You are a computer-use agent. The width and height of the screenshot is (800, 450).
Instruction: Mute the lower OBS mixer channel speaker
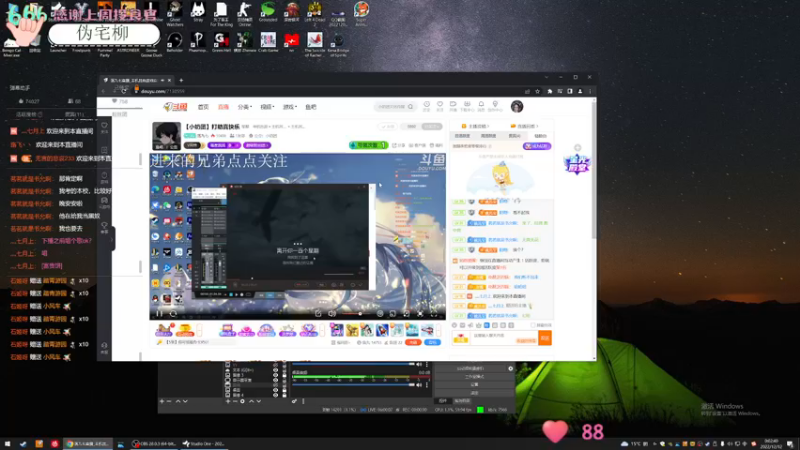tap(419, 385)
